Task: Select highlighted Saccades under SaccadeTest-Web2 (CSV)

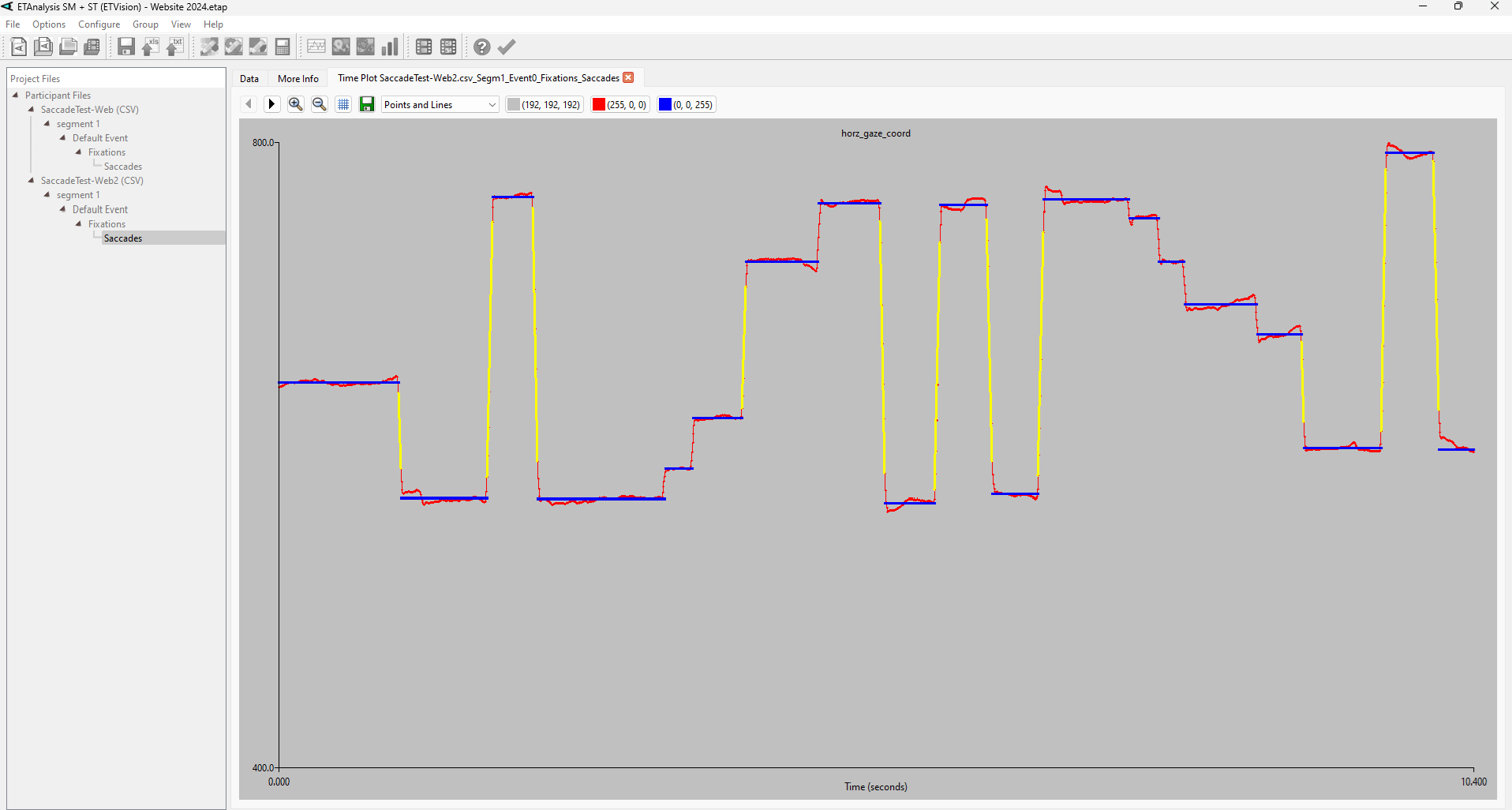Action: pos(123,238)
